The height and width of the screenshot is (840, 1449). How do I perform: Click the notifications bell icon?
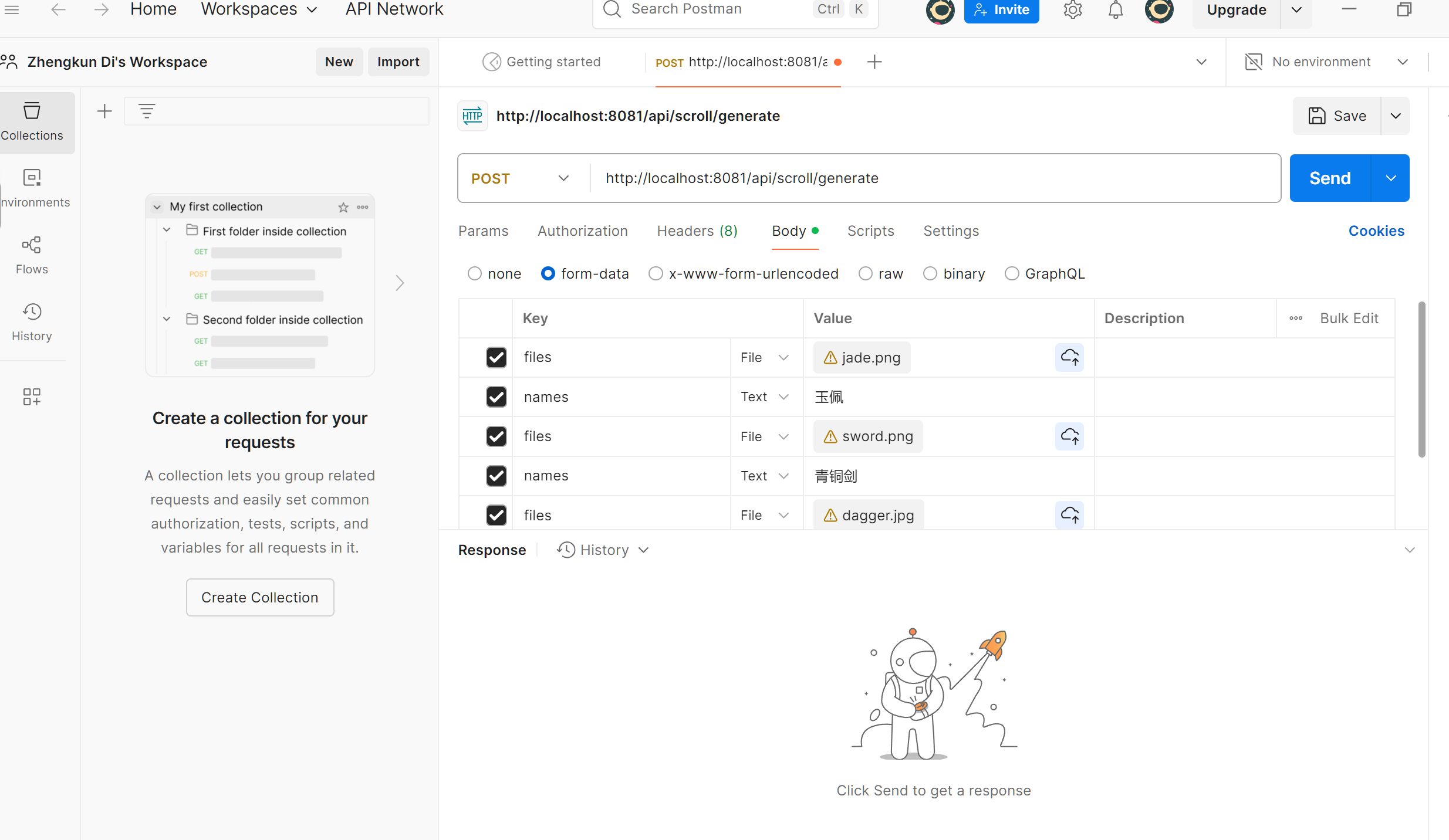[x=1115, y=10]
